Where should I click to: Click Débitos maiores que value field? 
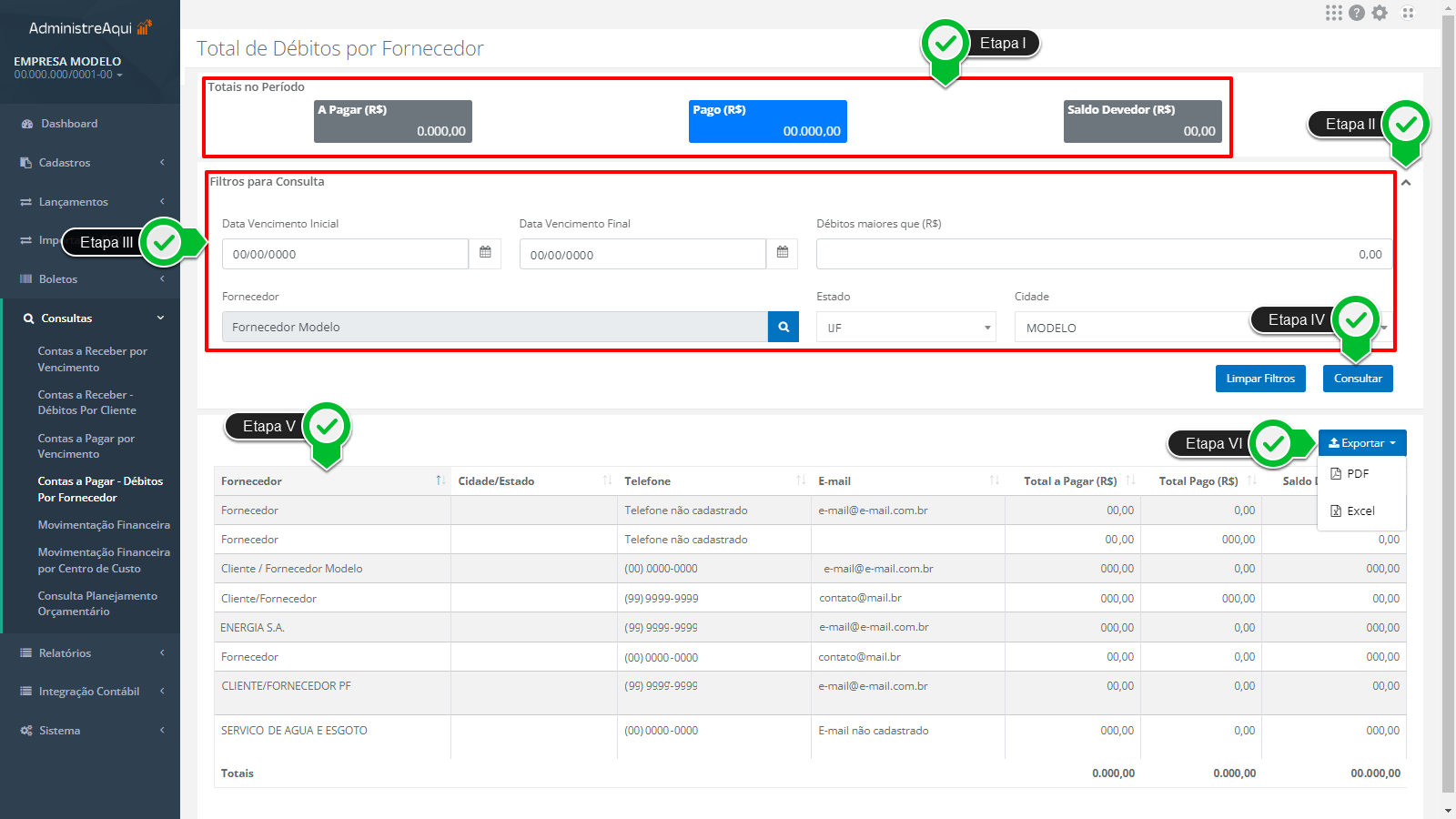pyautogui.click(x=1104, y=254)
